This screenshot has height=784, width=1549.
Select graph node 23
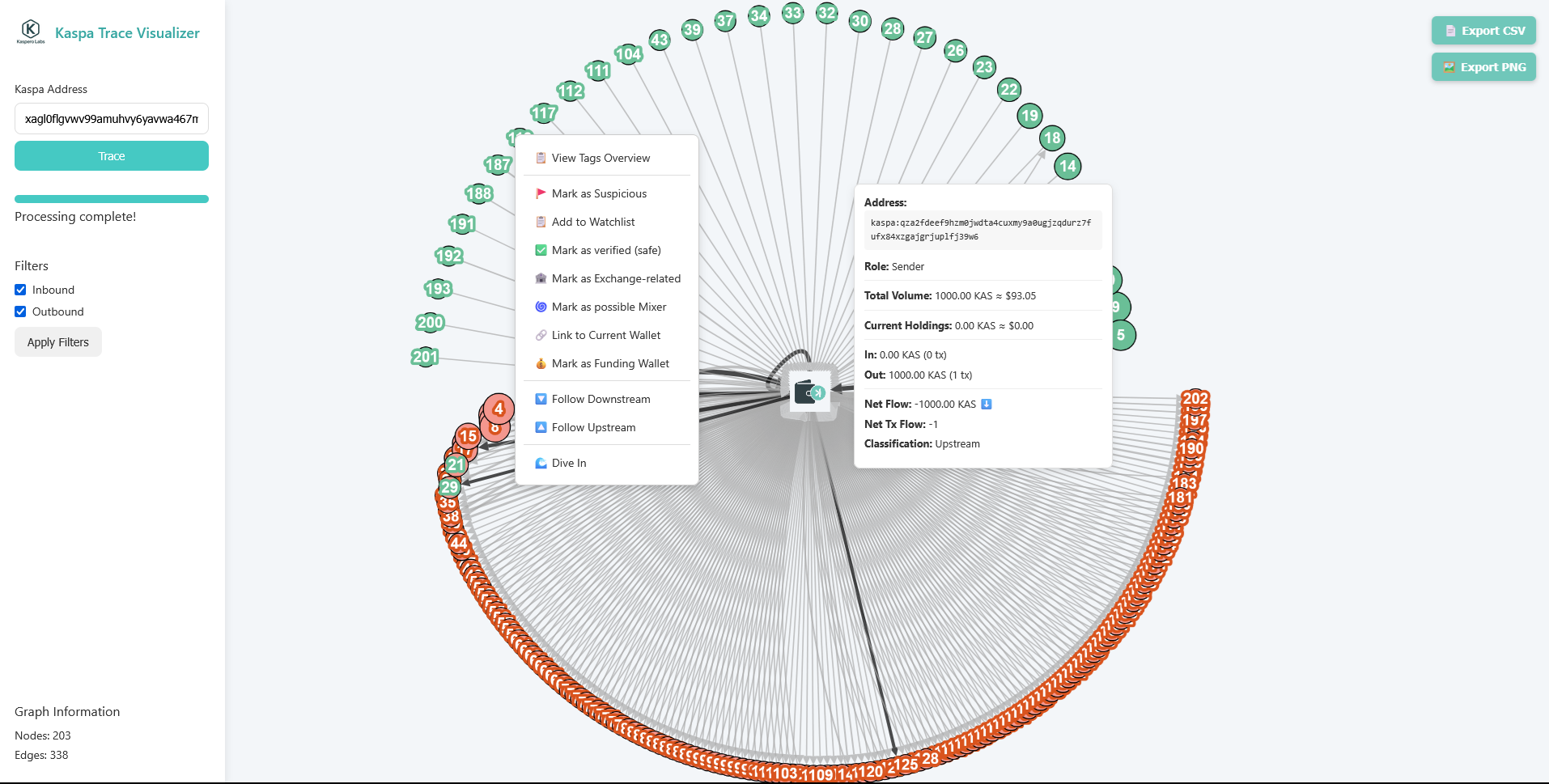point(984,67)
